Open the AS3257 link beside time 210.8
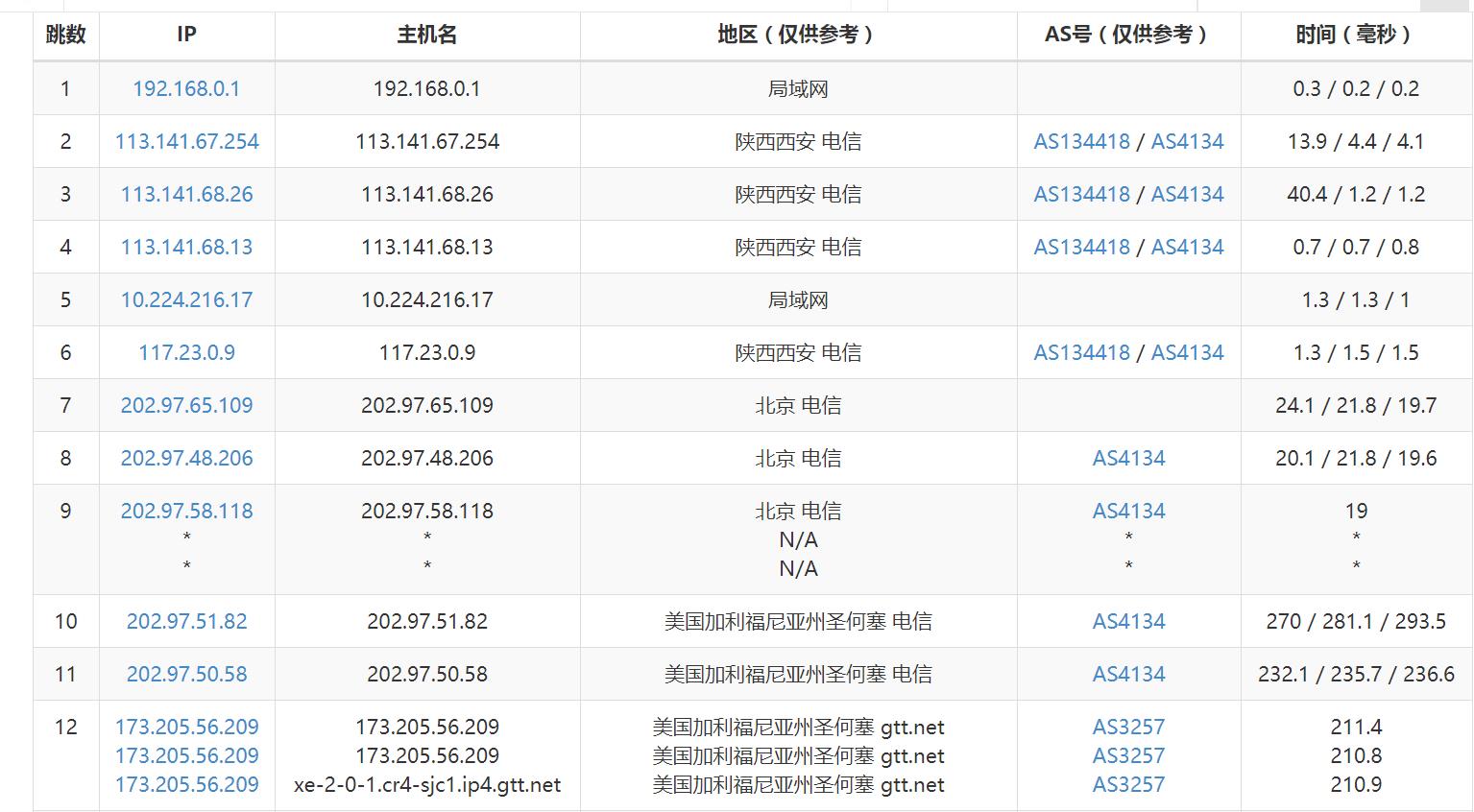Viewport: 1474px width, 812px height. click(1128, 755)
